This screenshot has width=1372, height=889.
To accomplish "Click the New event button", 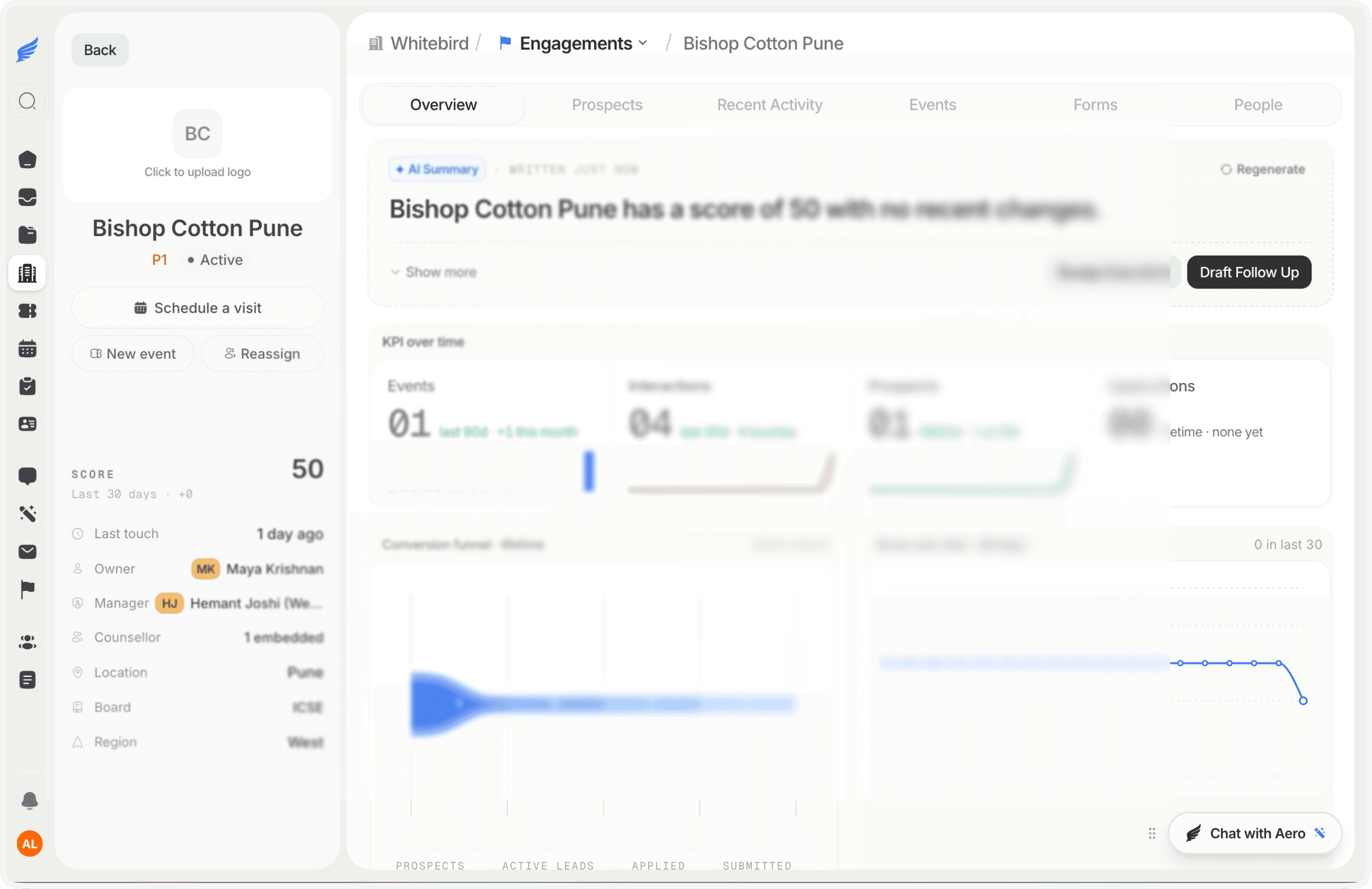I will pyautogui.click(x=133, y=353).
